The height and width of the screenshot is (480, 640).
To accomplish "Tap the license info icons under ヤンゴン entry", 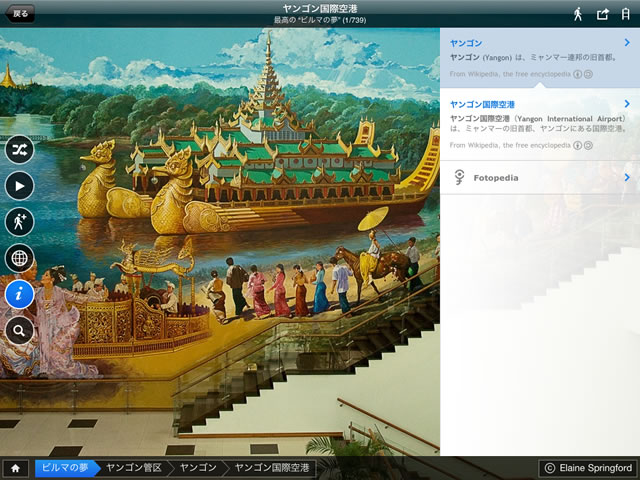I will (582, 74).
